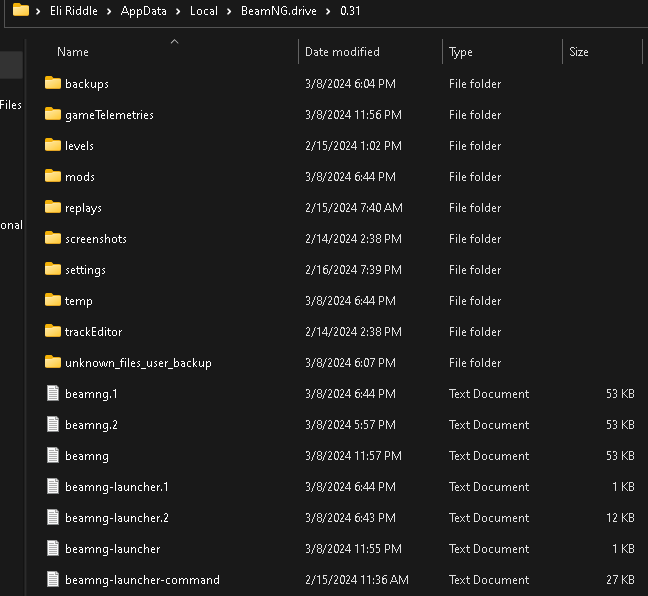Click the trackEditor folder icon
Viewport: 648px width, 596px height.
(x=53, y=332)
